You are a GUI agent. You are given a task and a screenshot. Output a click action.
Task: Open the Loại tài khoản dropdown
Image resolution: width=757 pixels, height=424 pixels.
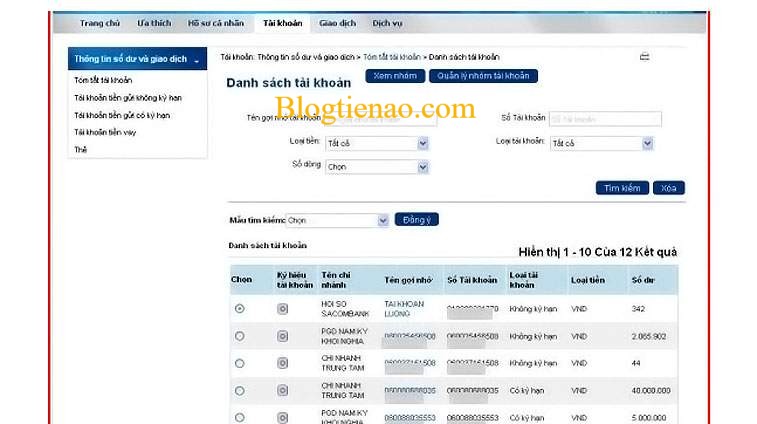(x=602, y=143)
